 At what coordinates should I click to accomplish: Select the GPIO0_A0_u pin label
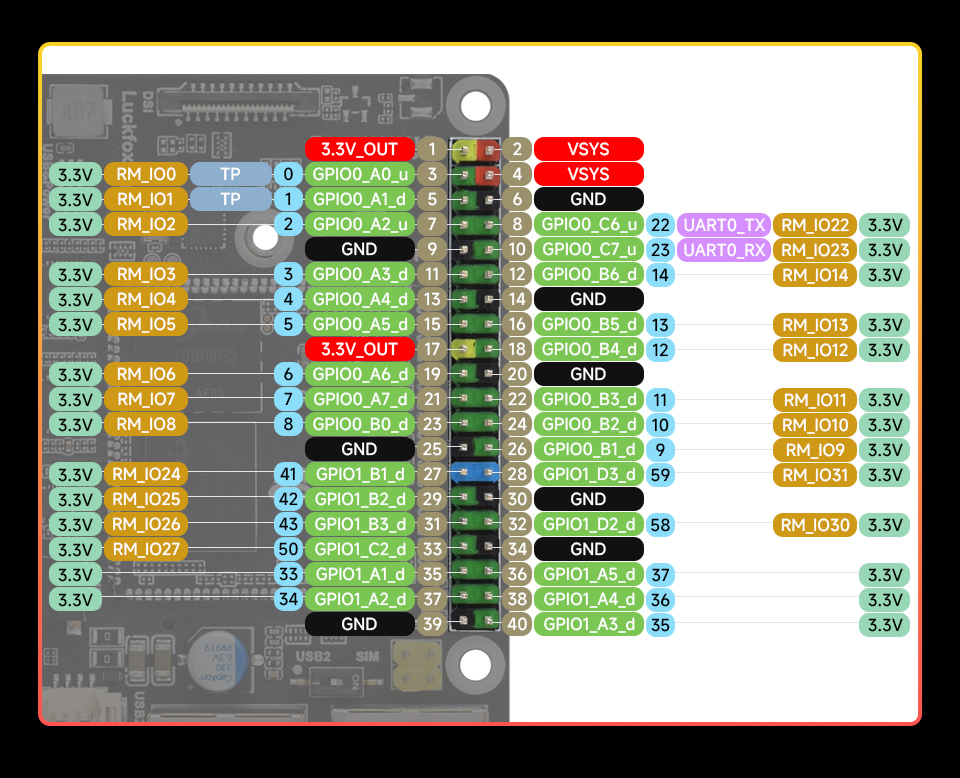[x=359, y=174]
